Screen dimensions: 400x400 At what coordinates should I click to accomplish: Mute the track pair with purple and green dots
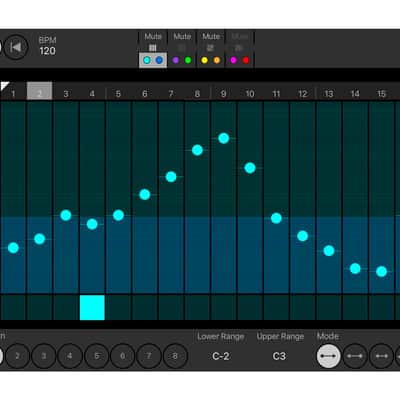pos(182,36)
